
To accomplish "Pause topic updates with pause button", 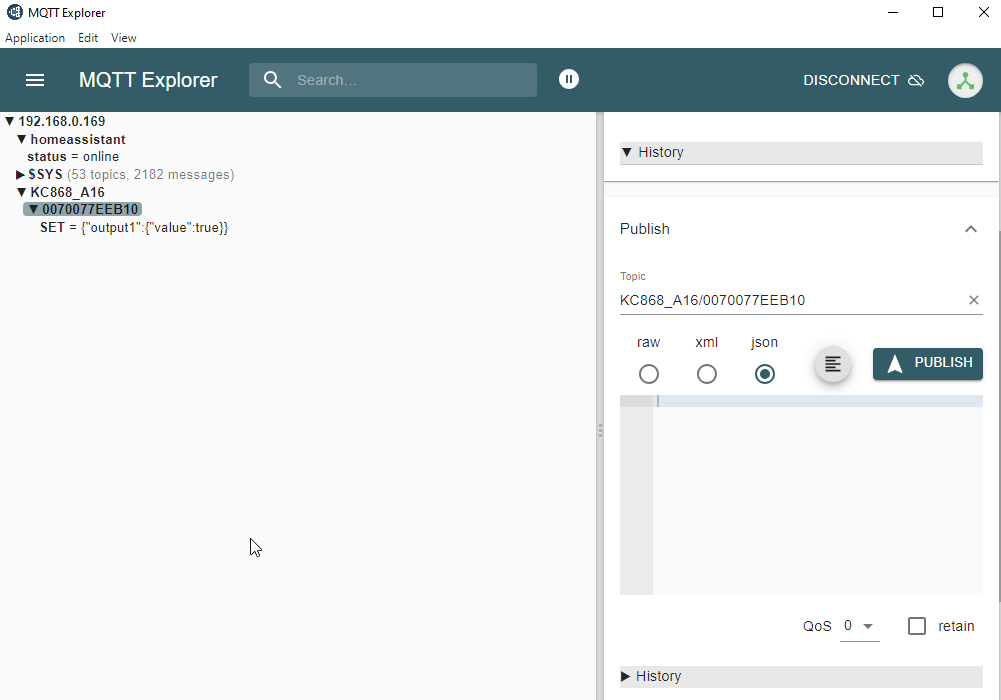I will (x=569, y=79).
